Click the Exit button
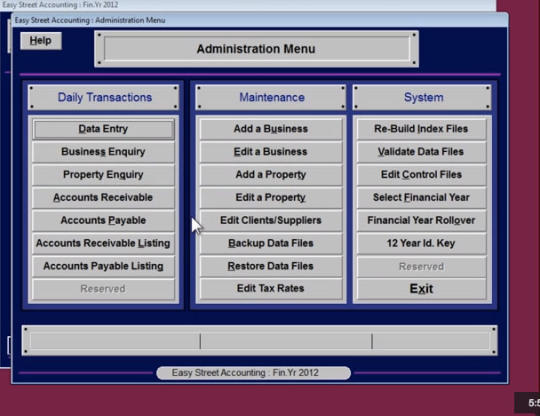Screen dimensions: 540x416 [422, 289]
